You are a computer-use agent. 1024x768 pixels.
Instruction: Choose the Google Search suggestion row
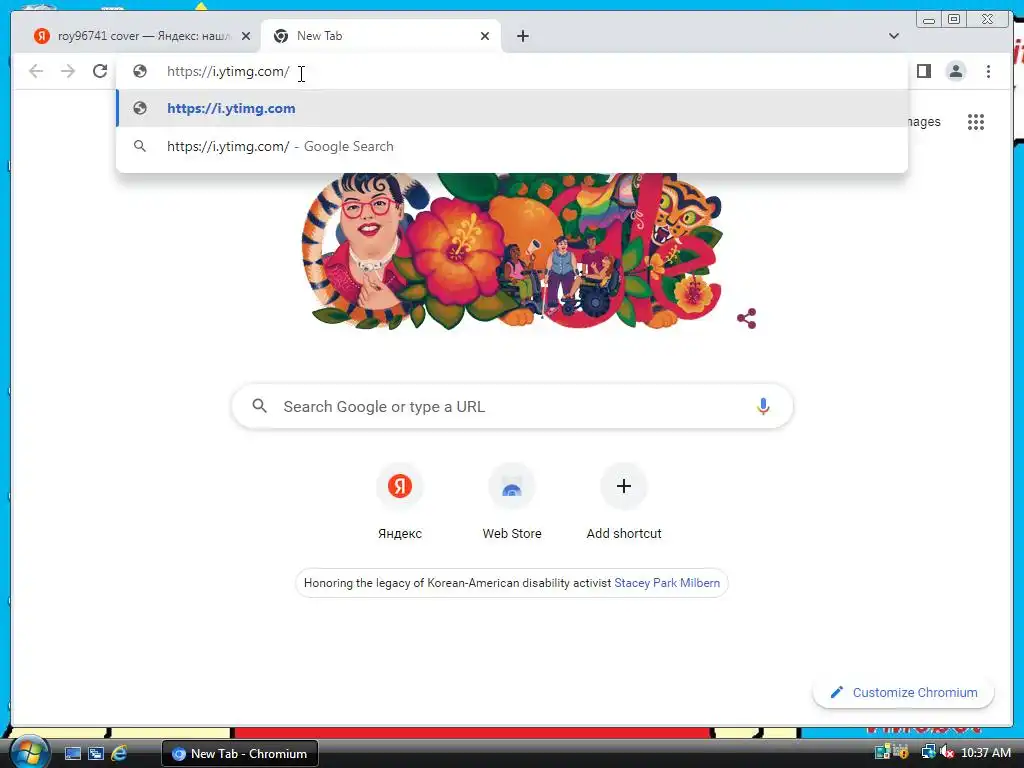[512, 146]
